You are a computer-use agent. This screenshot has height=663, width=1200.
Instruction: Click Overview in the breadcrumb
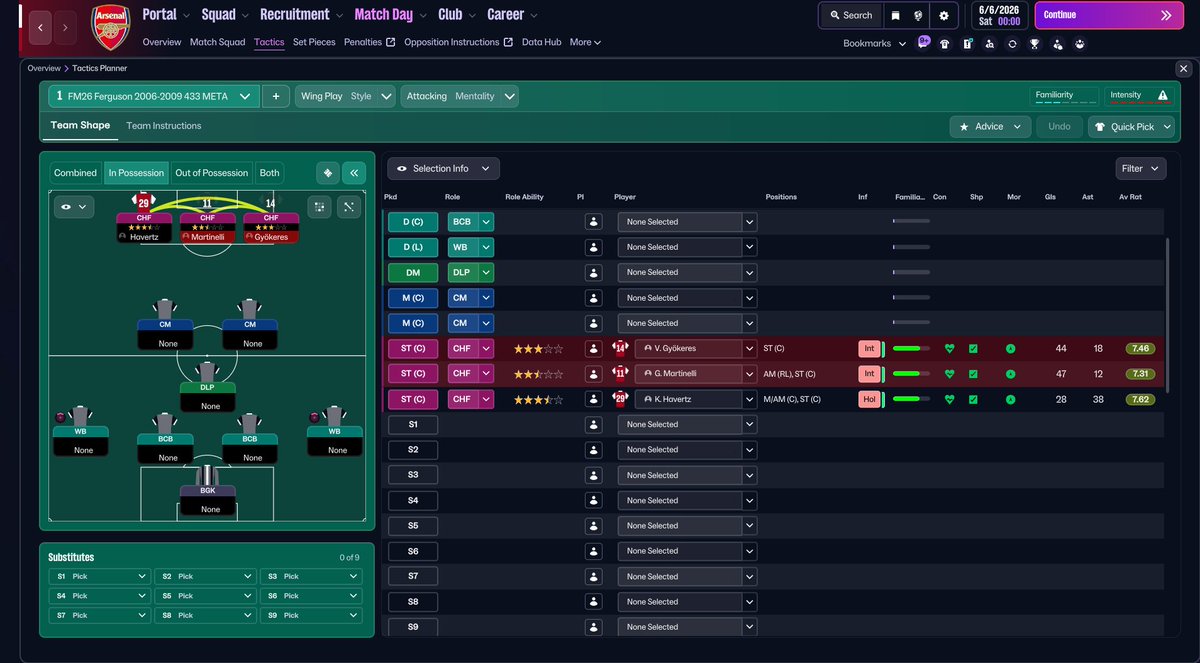(44, 68)
